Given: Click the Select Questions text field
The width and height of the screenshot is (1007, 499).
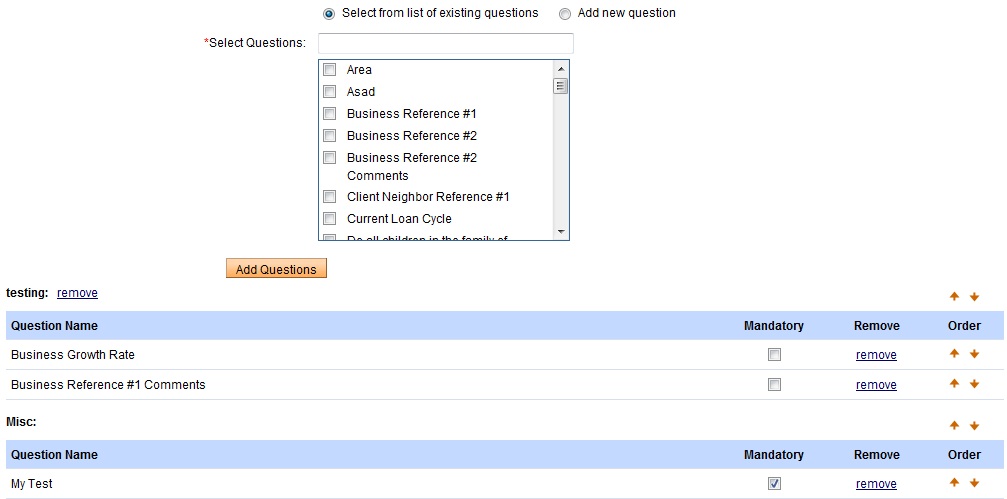Looking at the screenshot, I should [x=445, y=43].
